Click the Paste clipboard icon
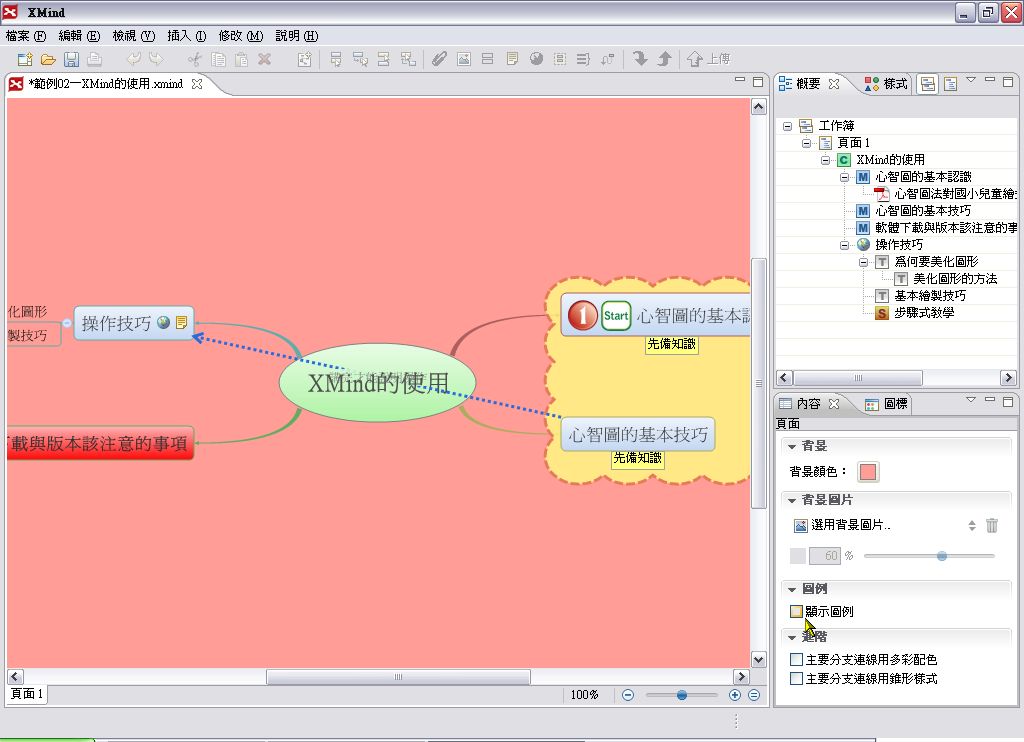The height and width of the screenshot is (742, 1024). pos(241,59)
